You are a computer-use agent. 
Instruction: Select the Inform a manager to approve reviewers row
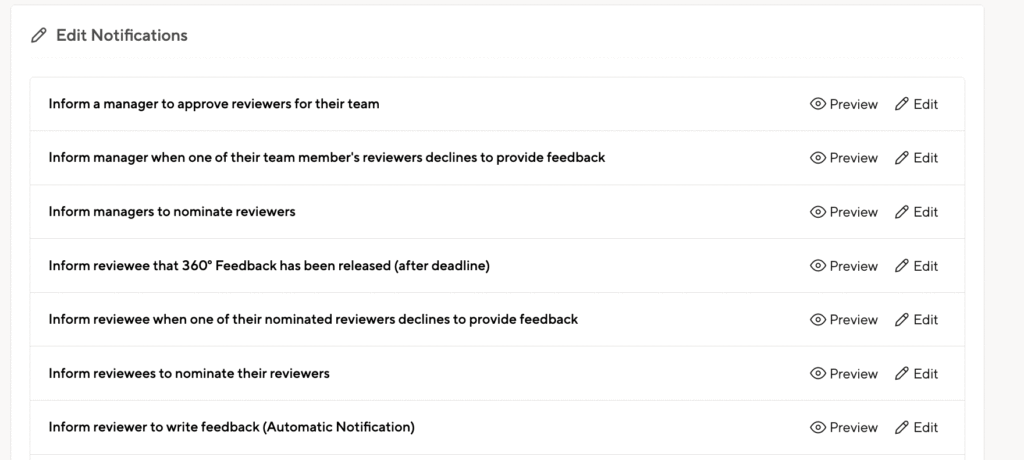(x=497, y=104)
